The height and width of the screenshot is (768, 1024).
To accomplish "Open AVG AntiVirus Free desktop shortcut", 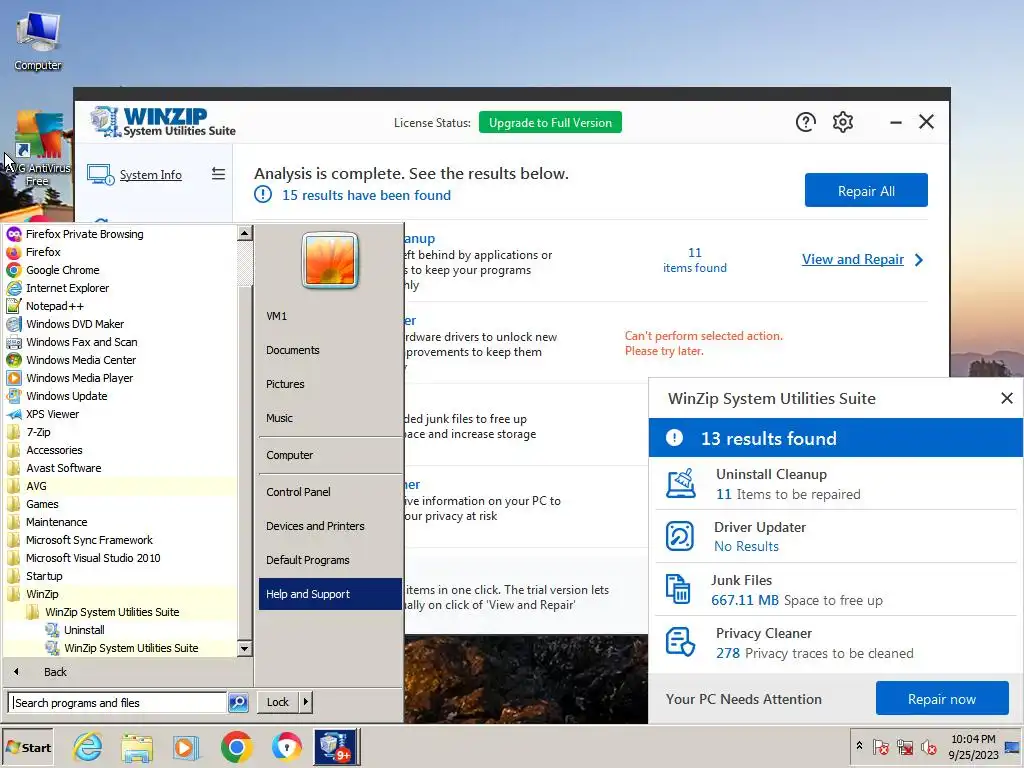I will click(x=38, y=149).
